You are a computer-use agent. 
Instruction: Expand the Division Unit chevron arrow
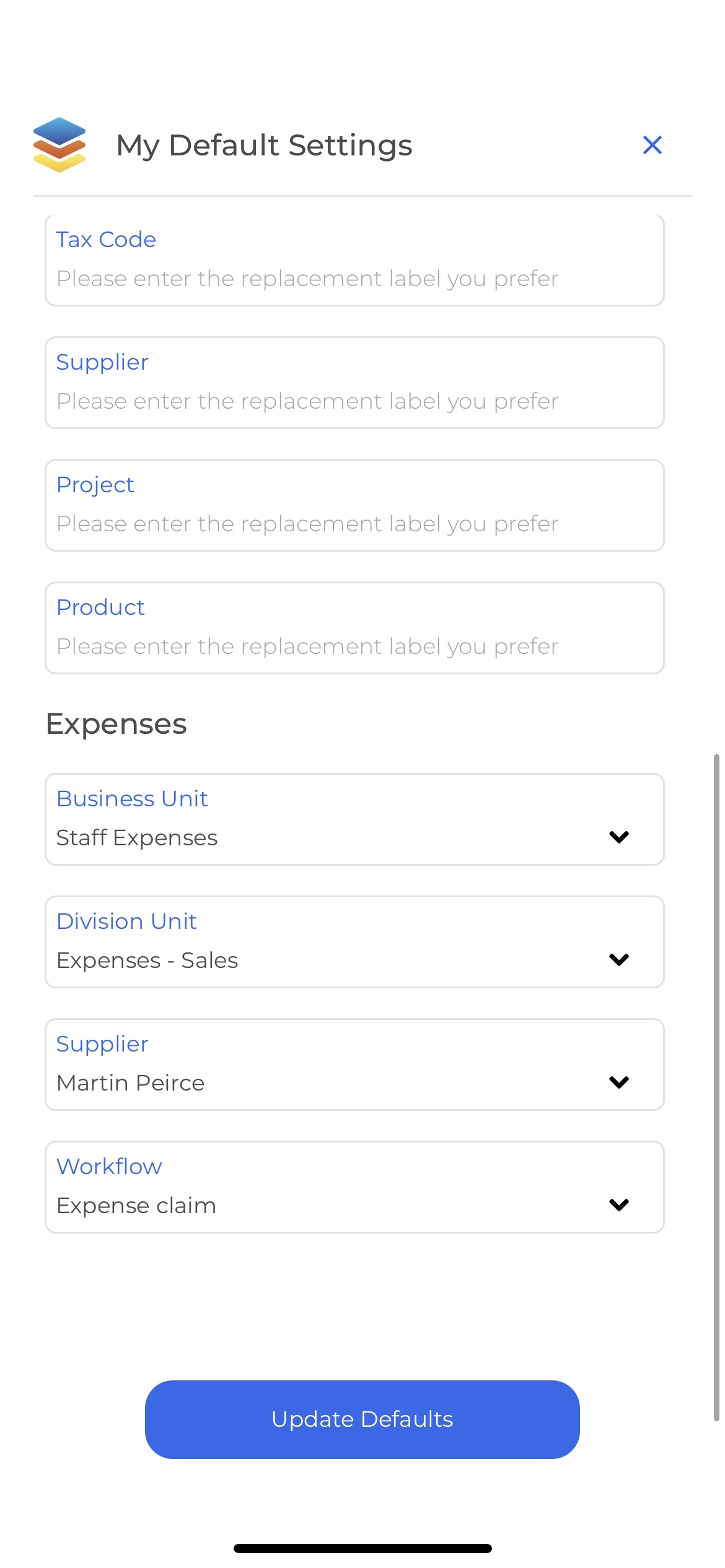pyautogui.click(x=619, y=960)
